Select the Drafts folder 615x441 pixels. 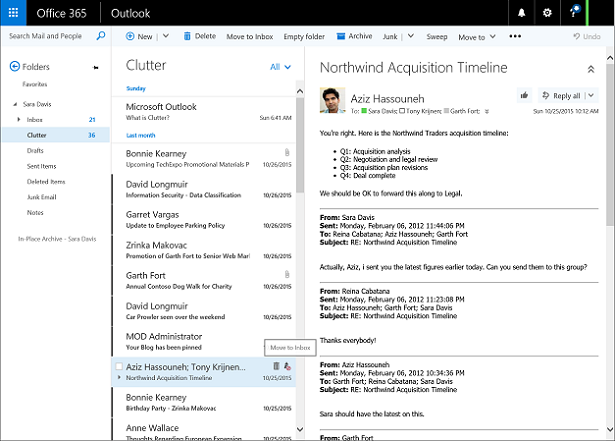pyautogui.click(x=36, y=150)
